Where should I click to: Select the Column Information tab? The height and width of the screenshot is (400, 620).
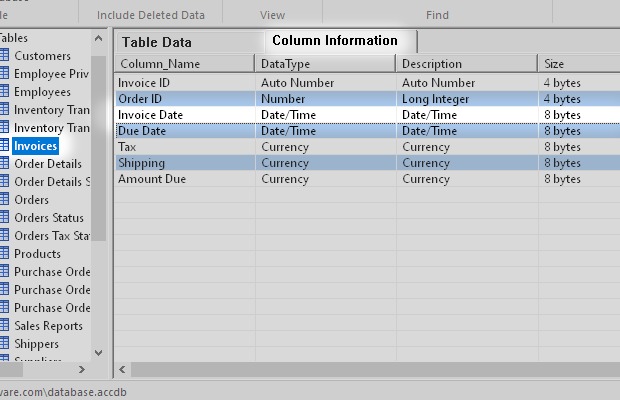(x=335, y=41)
